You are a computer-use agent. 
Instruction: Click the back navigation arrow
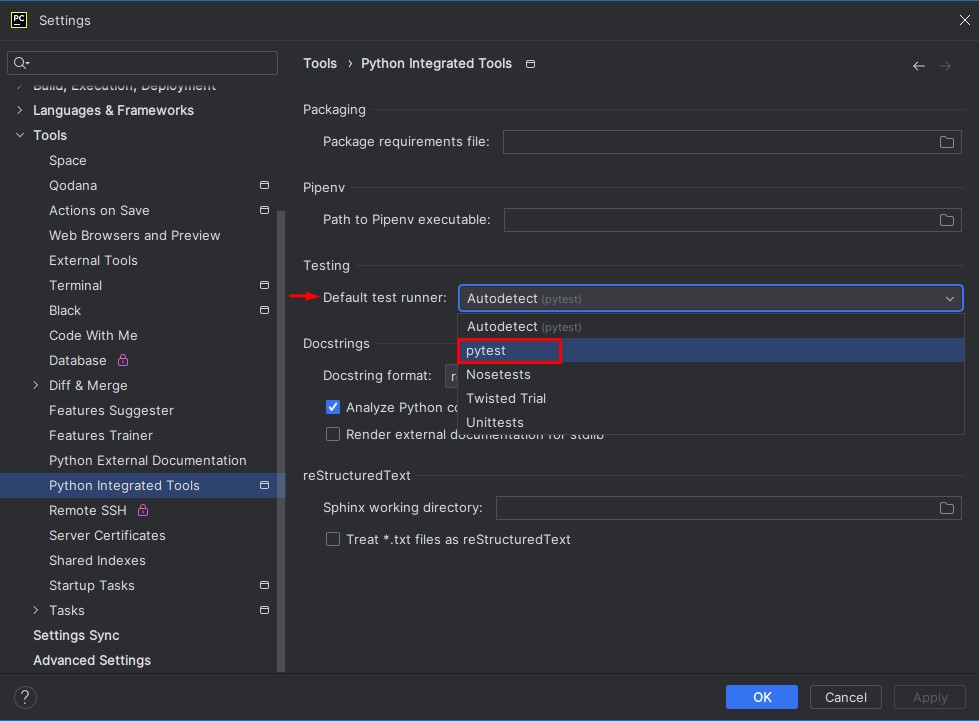coord(918,66)
